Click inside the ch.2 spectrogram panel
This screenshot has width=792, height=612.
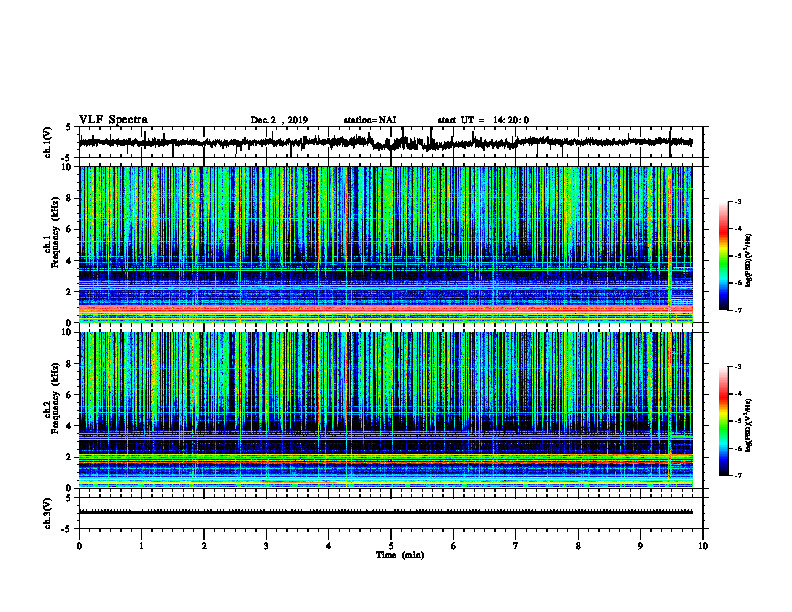pos(385,410)
